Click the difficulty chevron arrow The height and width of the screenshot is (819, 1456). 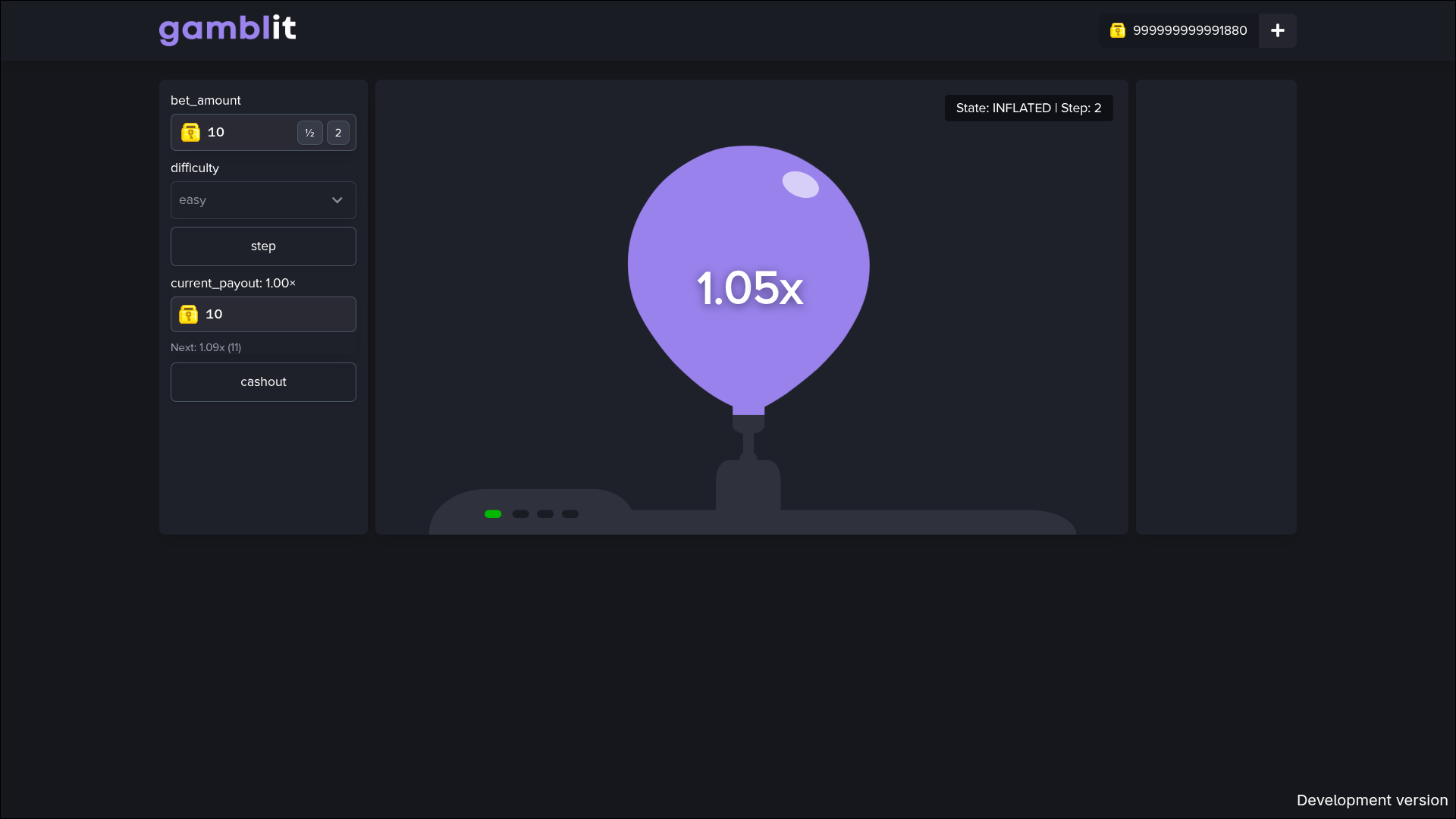[337, 200]
